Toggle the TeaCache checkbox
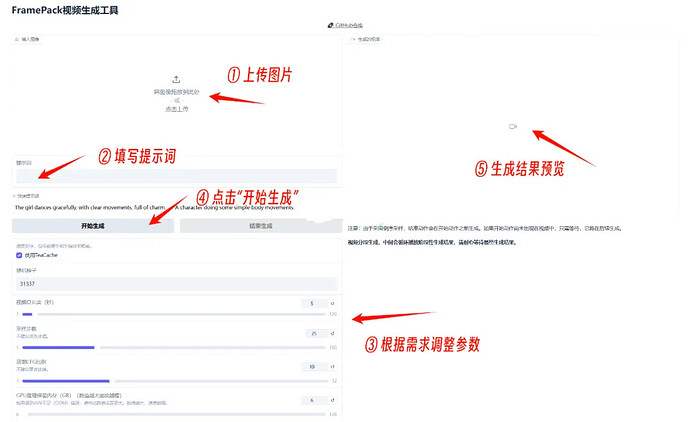Viewport: 690px width, 422px height. click(19, 255)
